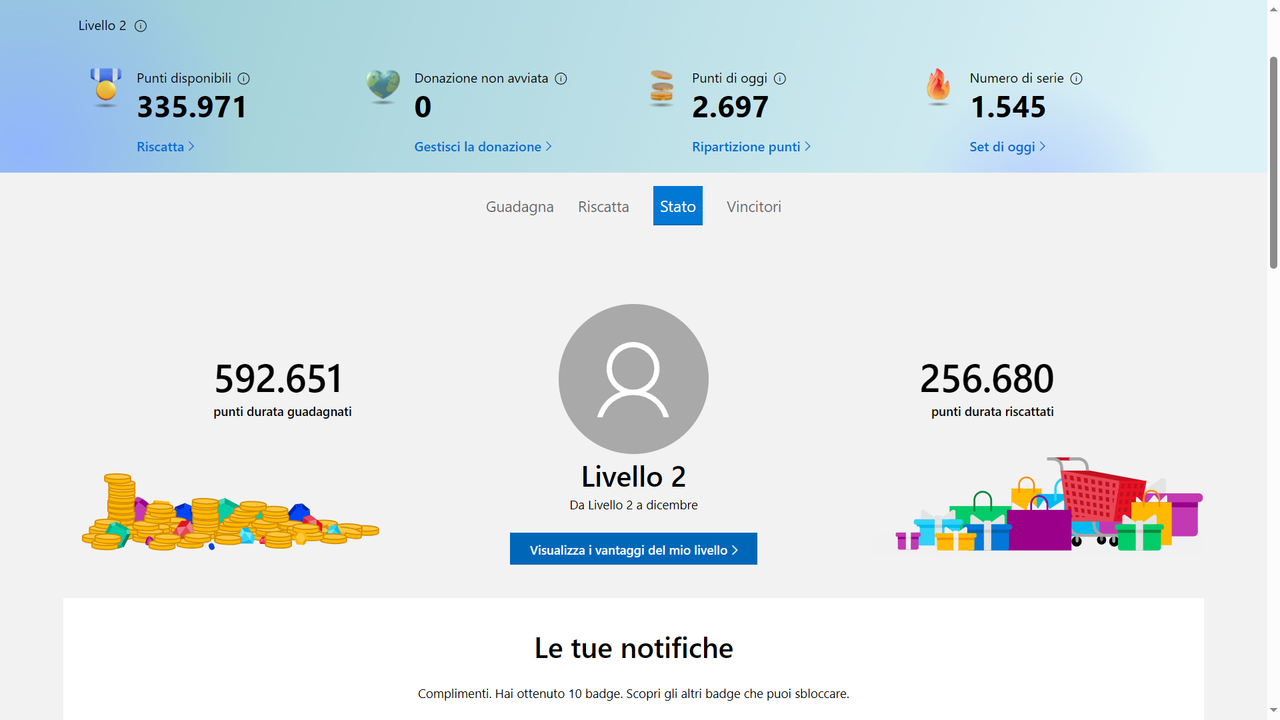This screenshot has height=720, width=1280.
Task: Click the info icon next to Punti di oggi
Action: click(x=779, y=78)
